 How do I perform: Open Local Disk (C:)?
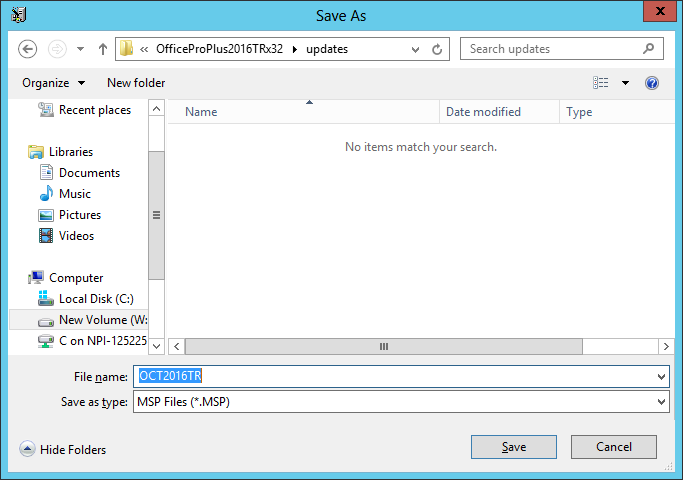96,299
